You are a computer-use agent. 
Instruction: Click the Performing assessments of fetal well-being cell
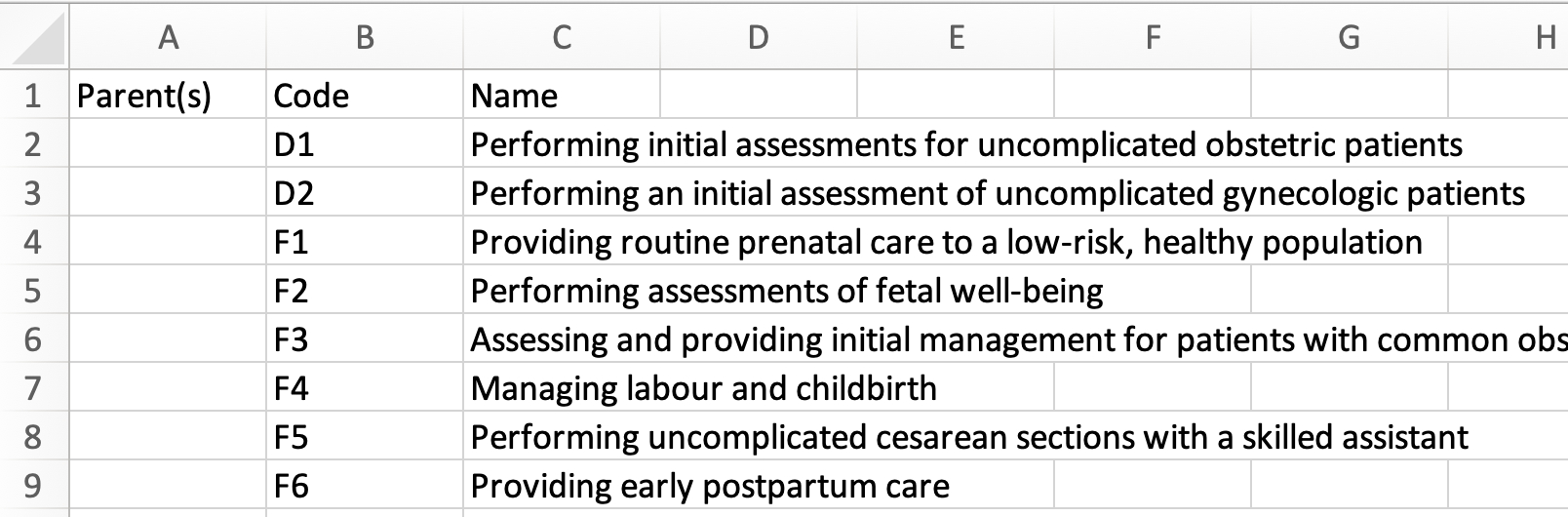point(786,291)
